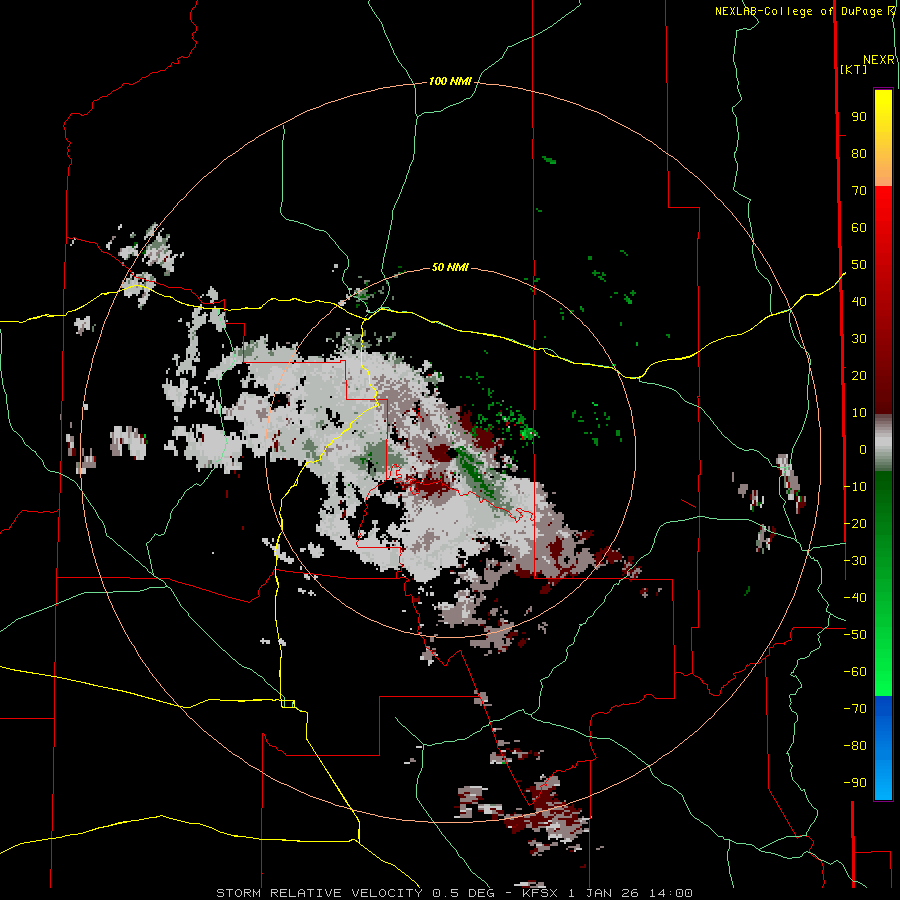Click the "-60" scale value
The width and height of the screenshot is (900, 900).
click(855, 672)
